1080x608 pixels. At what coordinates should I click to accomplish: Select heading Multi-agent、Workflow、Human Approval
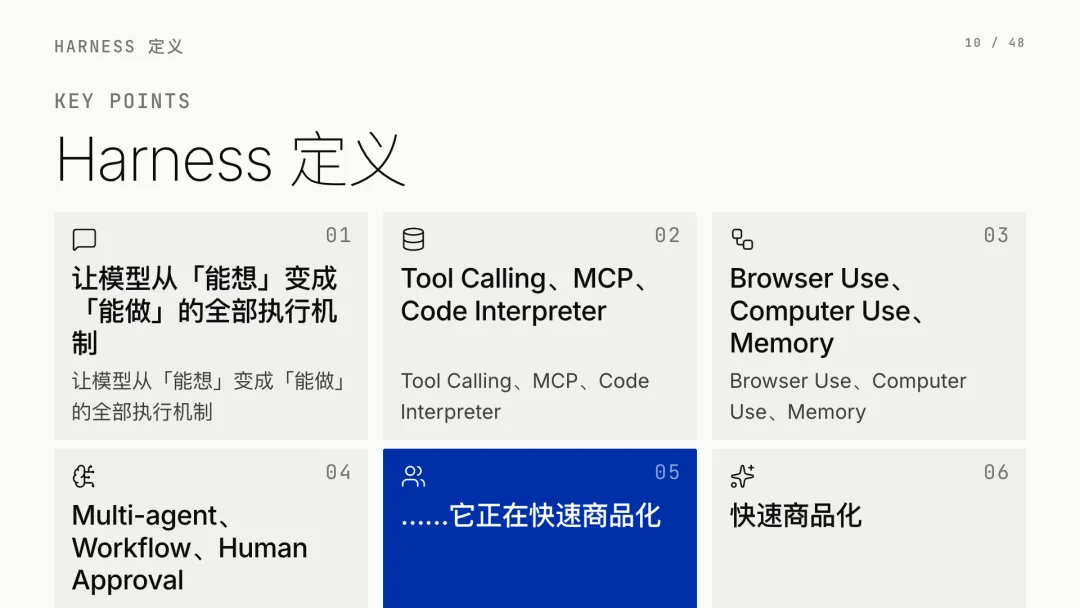click(189, 547)
